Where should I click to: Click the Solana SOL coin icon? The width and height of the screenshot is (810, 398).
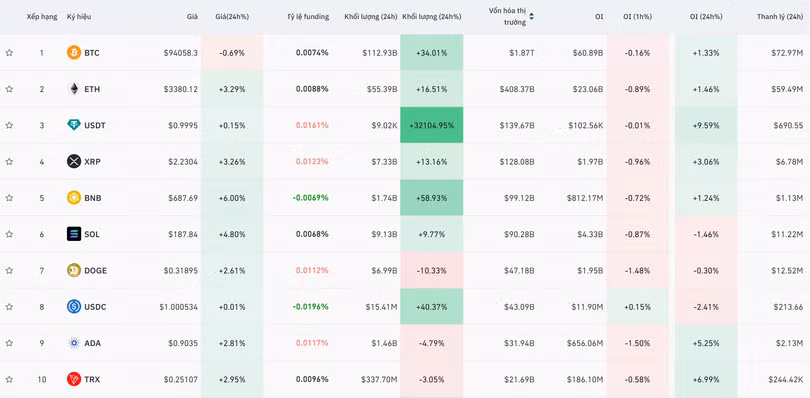tap(74, 234)
